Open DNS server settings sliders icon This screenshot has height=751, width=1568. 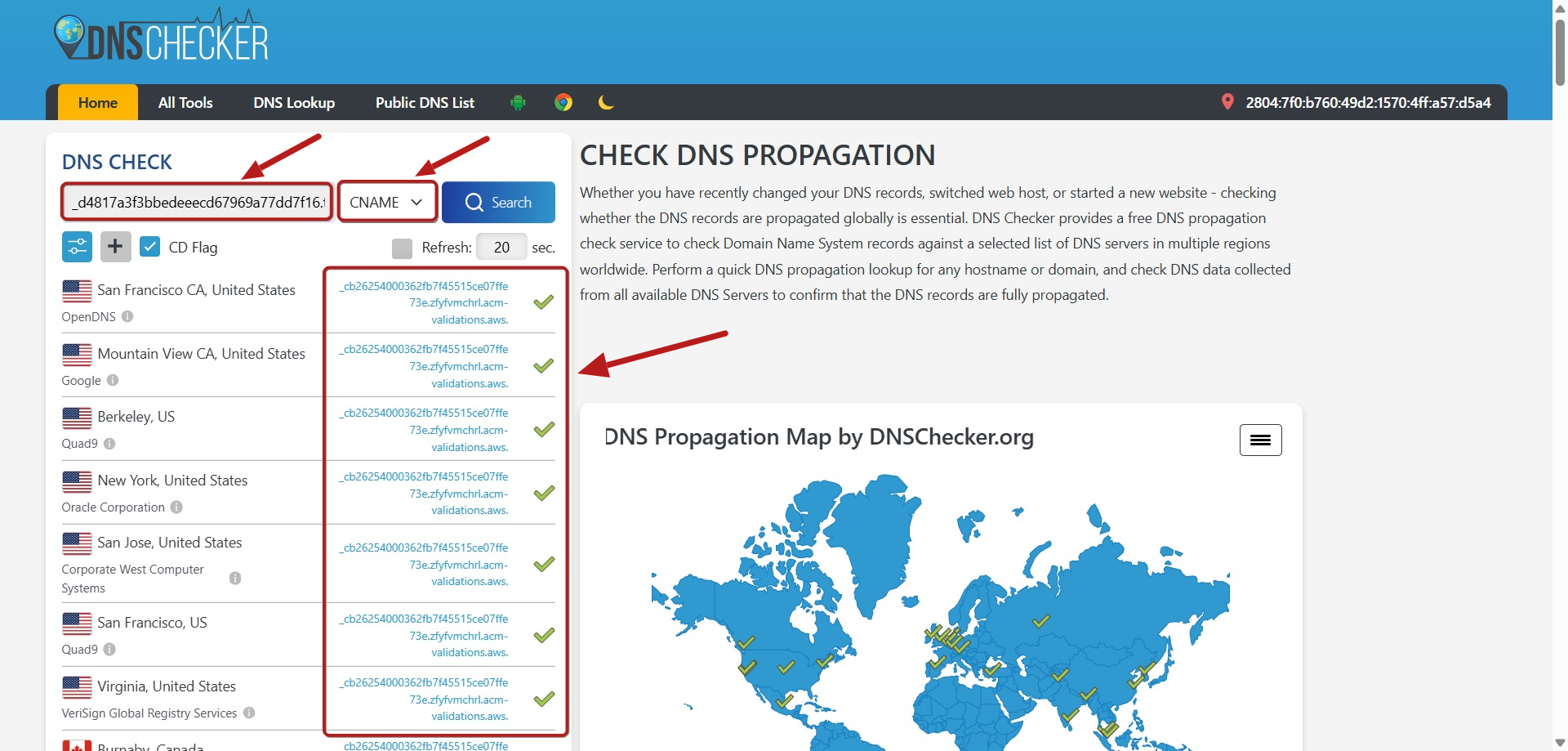point(77,247)
